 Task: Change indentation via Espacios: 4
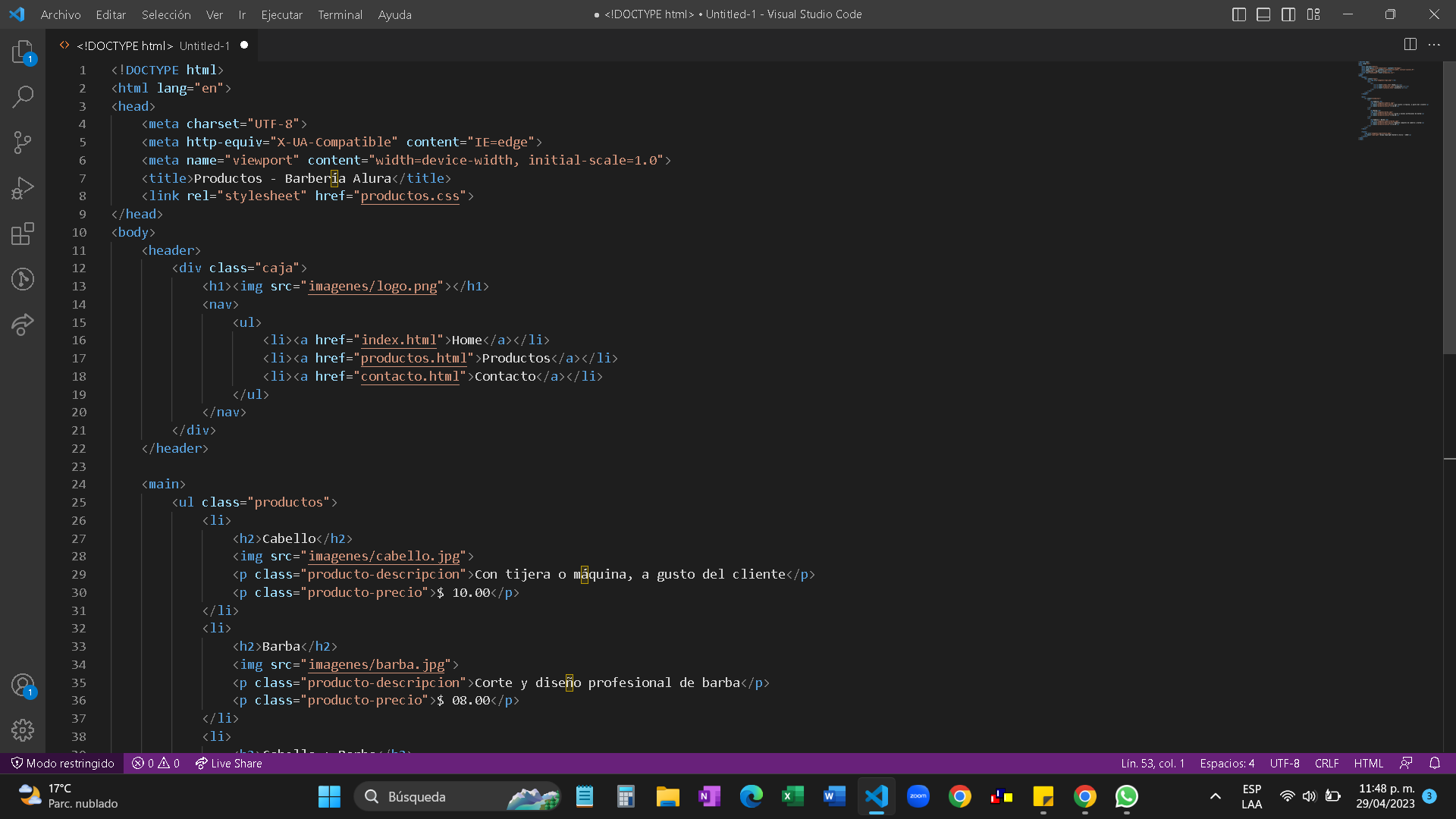point(1227,763)
